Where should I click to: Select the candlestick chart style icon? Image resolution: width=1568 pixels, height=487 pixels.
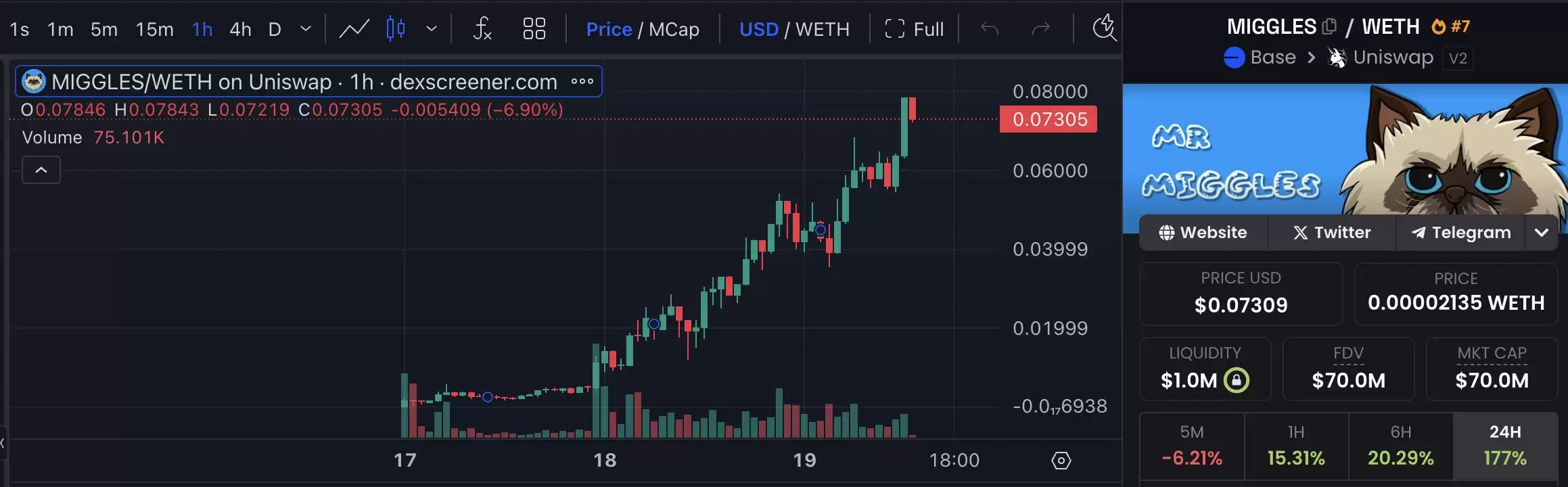[x=396, y=29]
